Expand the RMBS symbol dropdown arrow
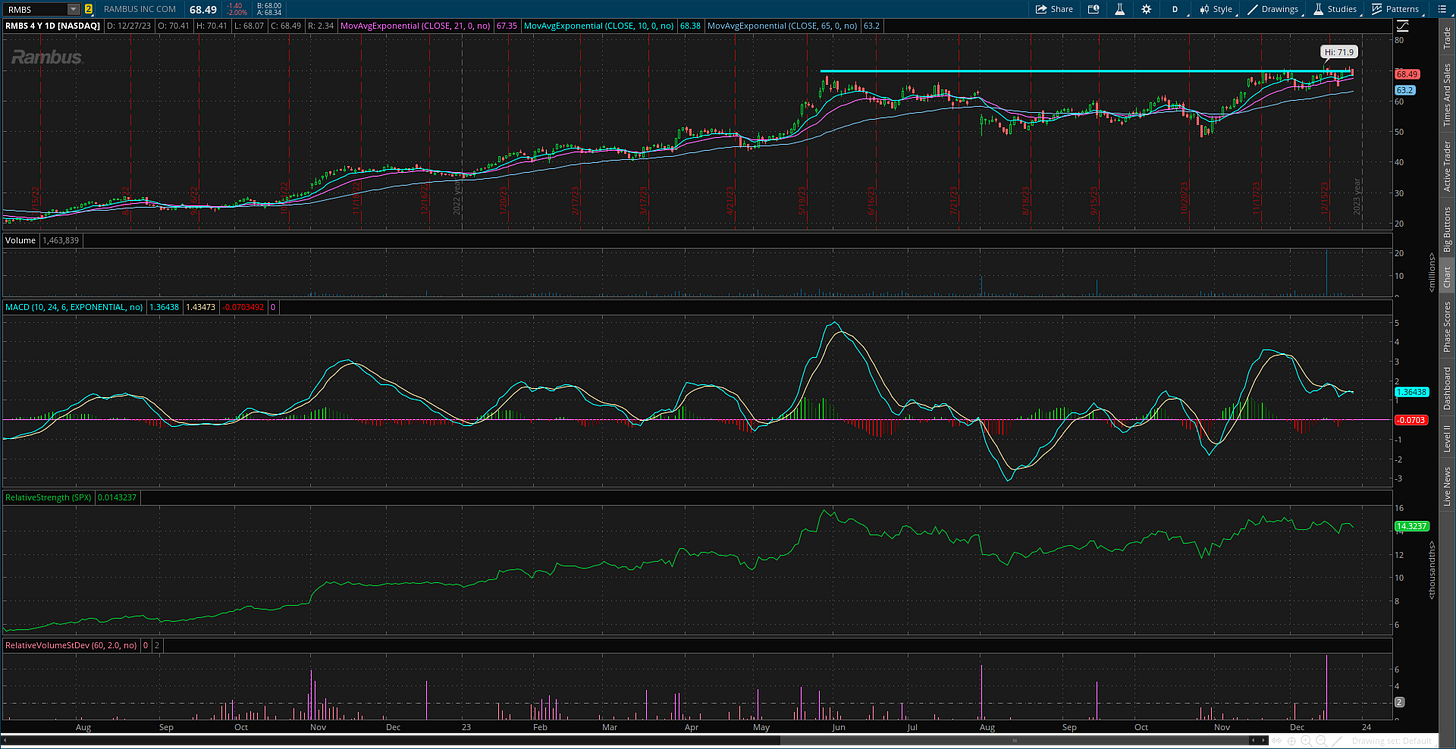This screenshot has height=749, width=1456. [72, 9]
